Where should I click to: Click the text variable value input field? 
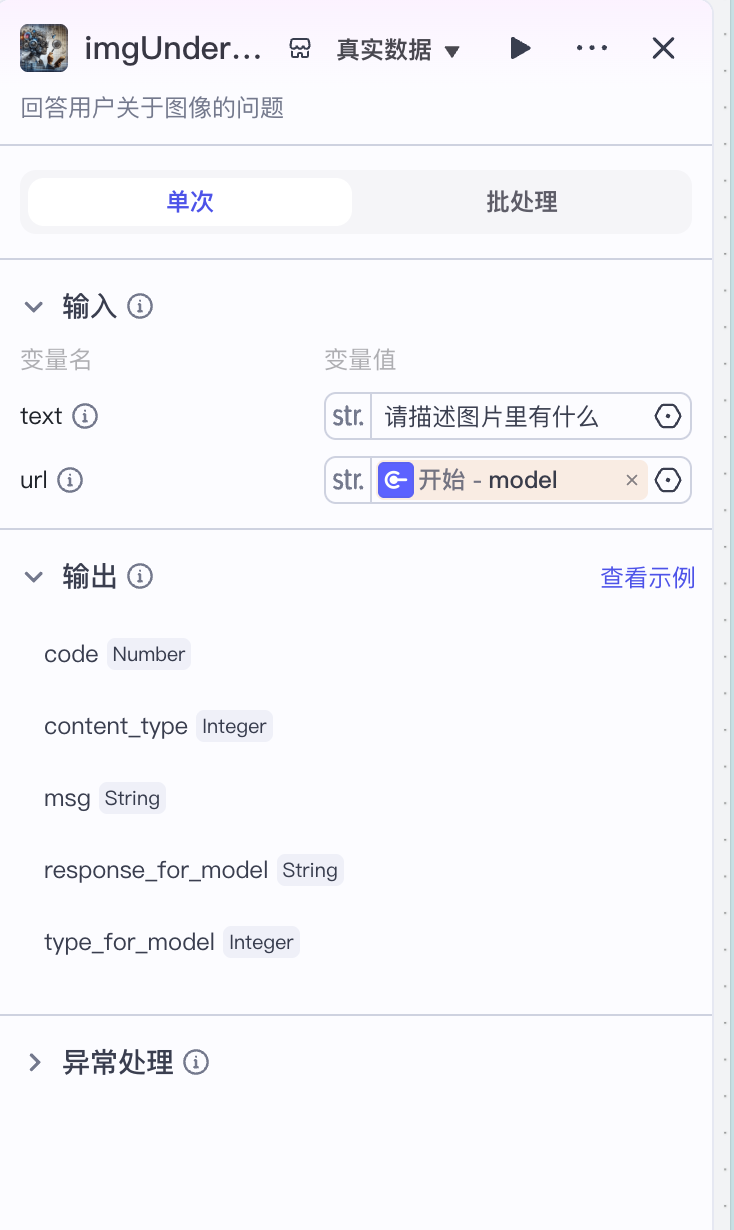pyautogui.click(x=510, y=416)
